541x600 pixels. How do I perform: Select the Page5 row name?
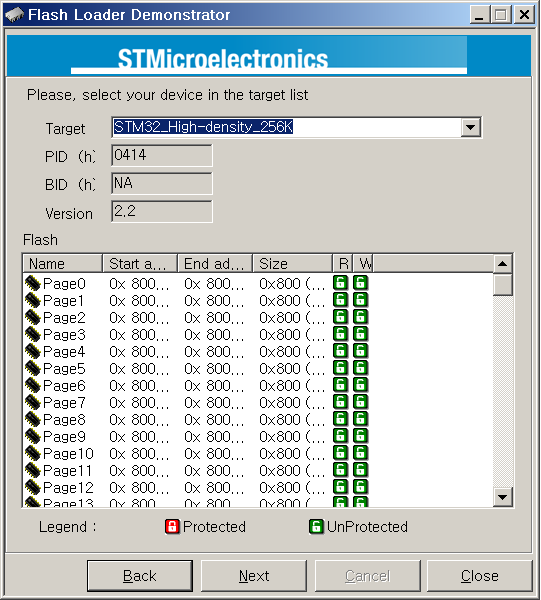(64, 368)
